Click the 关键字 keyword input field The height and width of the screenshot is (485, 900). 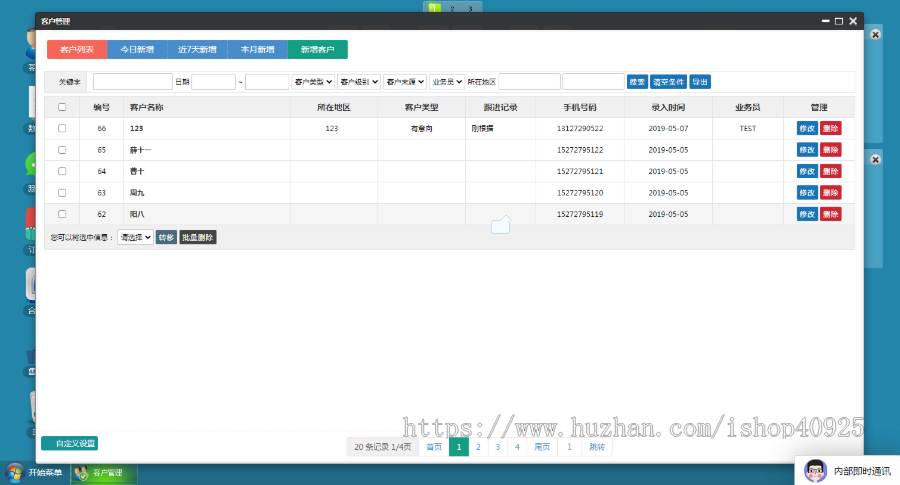[x=132, y=82]
